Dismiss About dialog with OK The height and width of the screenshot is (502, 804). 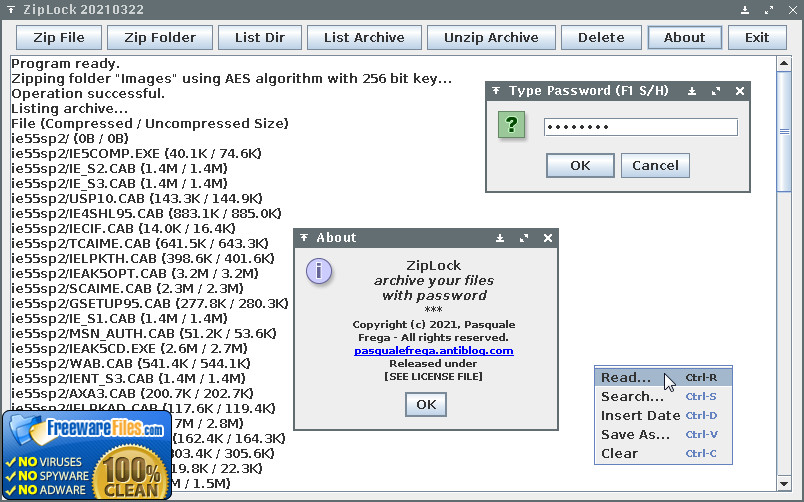(426, 405)
